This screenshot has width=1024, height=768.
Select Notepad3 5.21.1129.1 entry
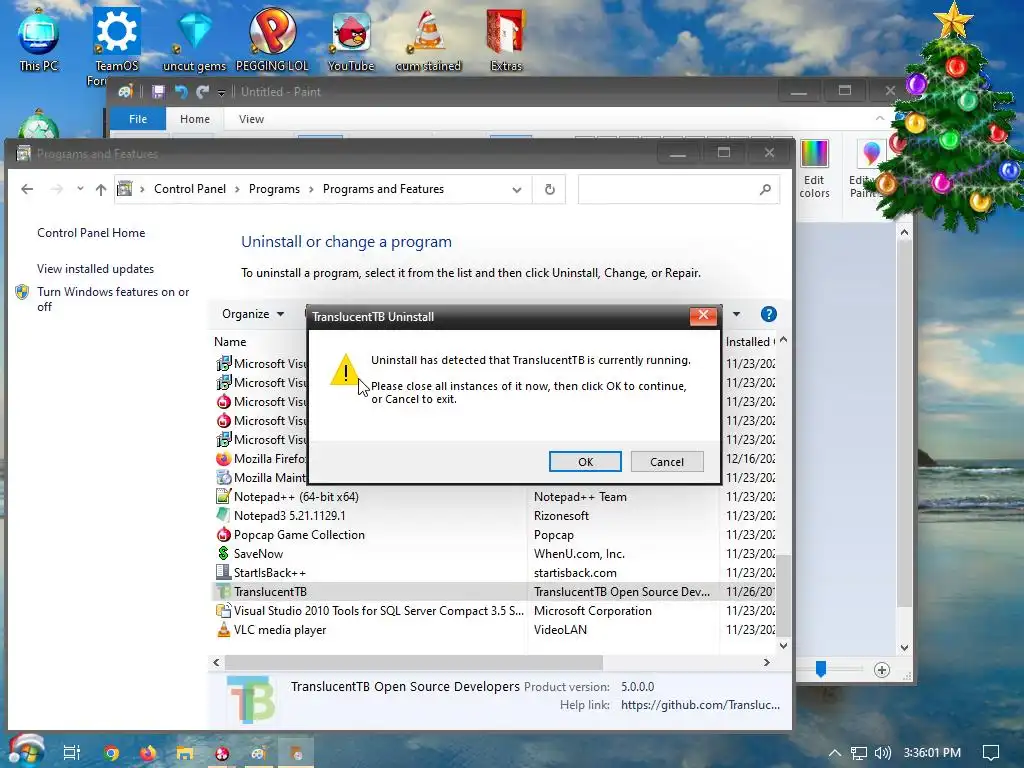[x=495, y=516]
